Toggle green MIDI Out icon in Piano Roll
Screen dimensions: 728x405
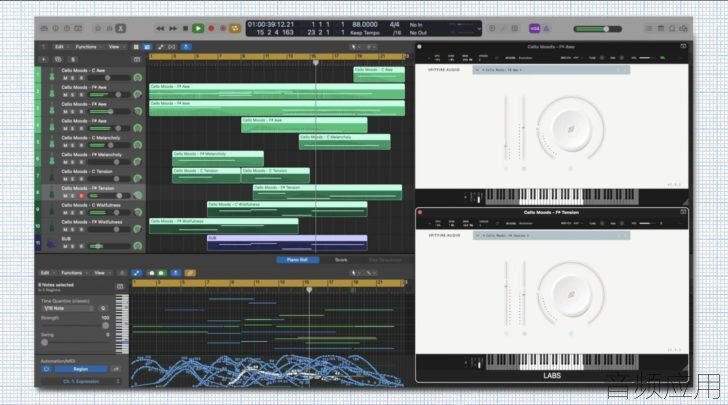pos(161,273)
